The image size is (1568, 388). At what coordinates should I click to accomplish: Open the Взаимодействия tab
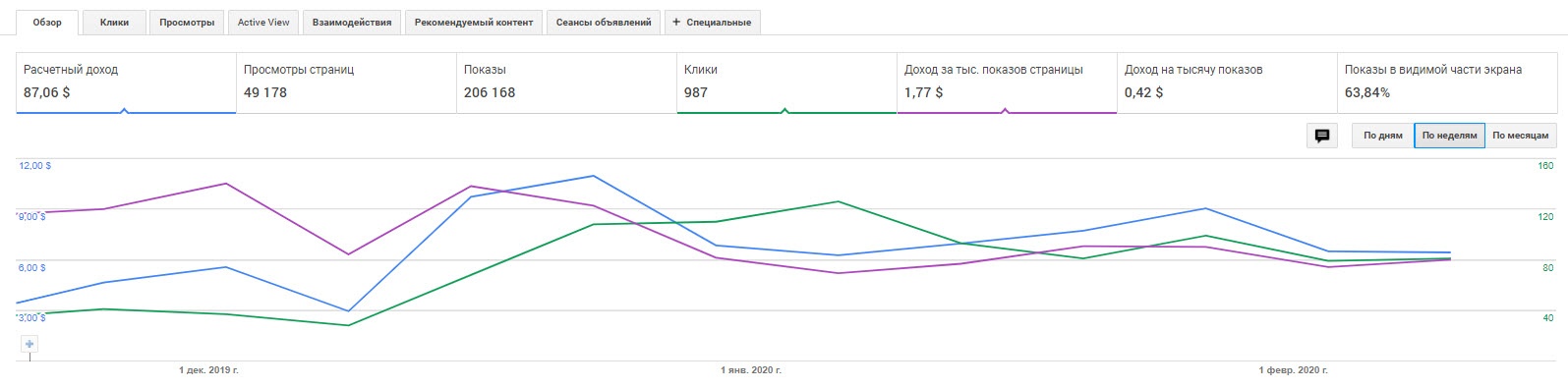(352, 22)
